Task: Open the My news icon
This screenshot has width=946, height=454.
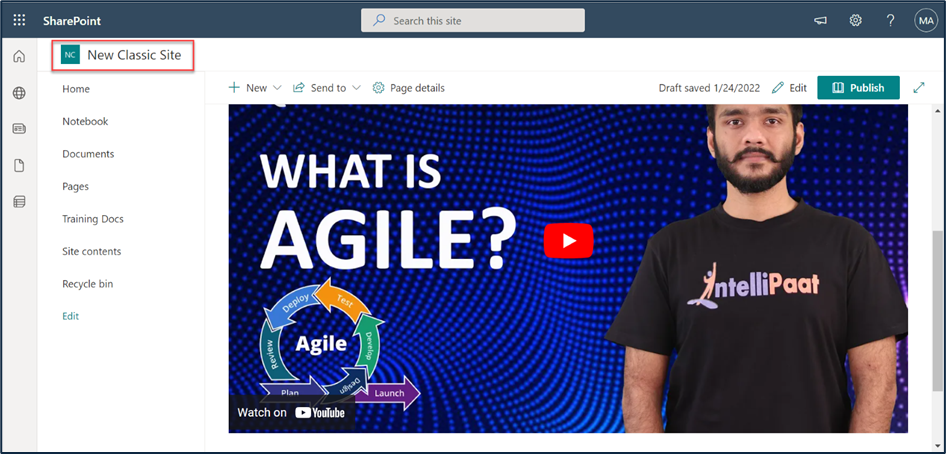Action: point(19,129)
